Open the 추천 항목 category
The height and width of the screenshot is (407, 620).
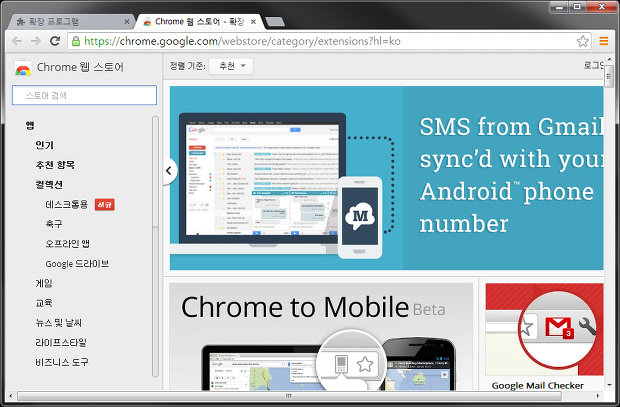55,165
